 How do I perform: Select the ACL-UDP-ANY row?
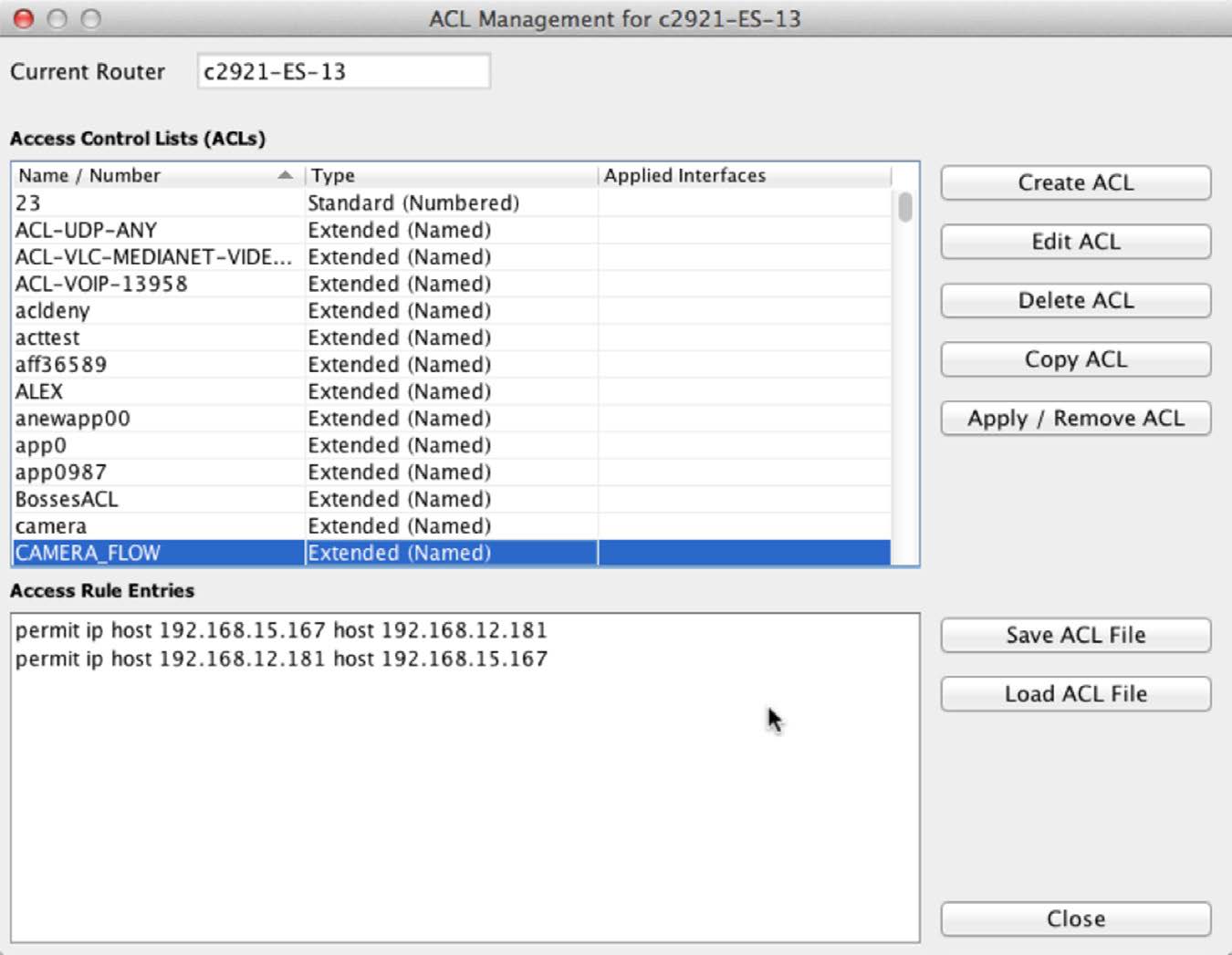(87, 230)
